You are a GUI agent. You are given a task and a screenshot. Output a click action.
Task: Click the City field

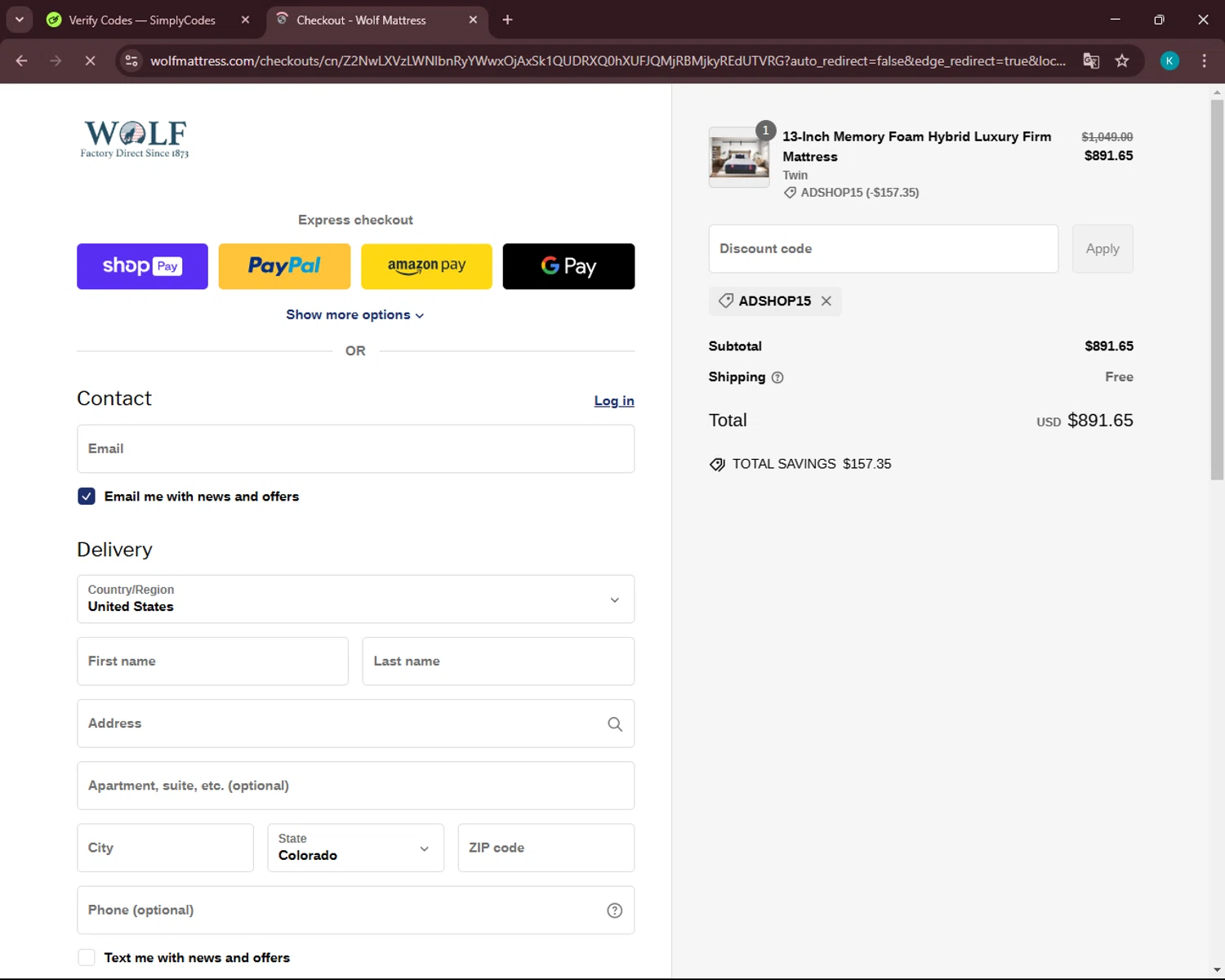[x=165, y=848]
